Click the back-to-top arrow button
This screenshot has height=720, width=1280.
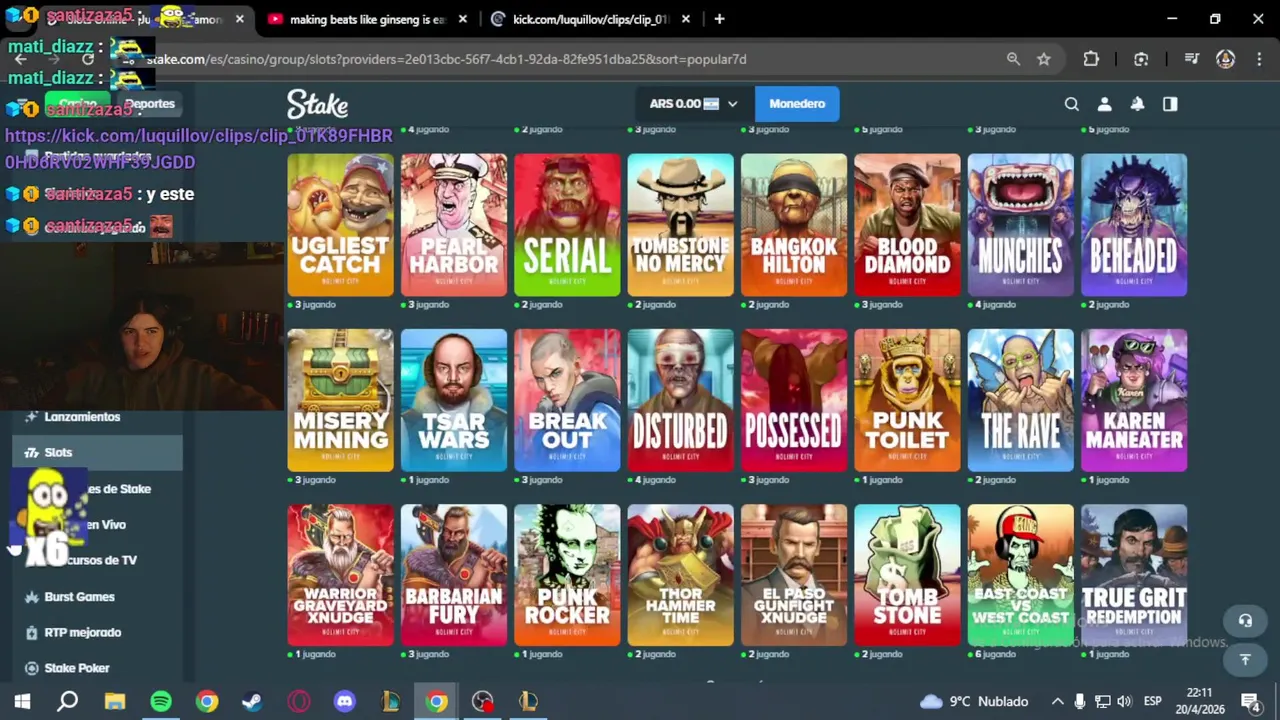point(1245,659)
